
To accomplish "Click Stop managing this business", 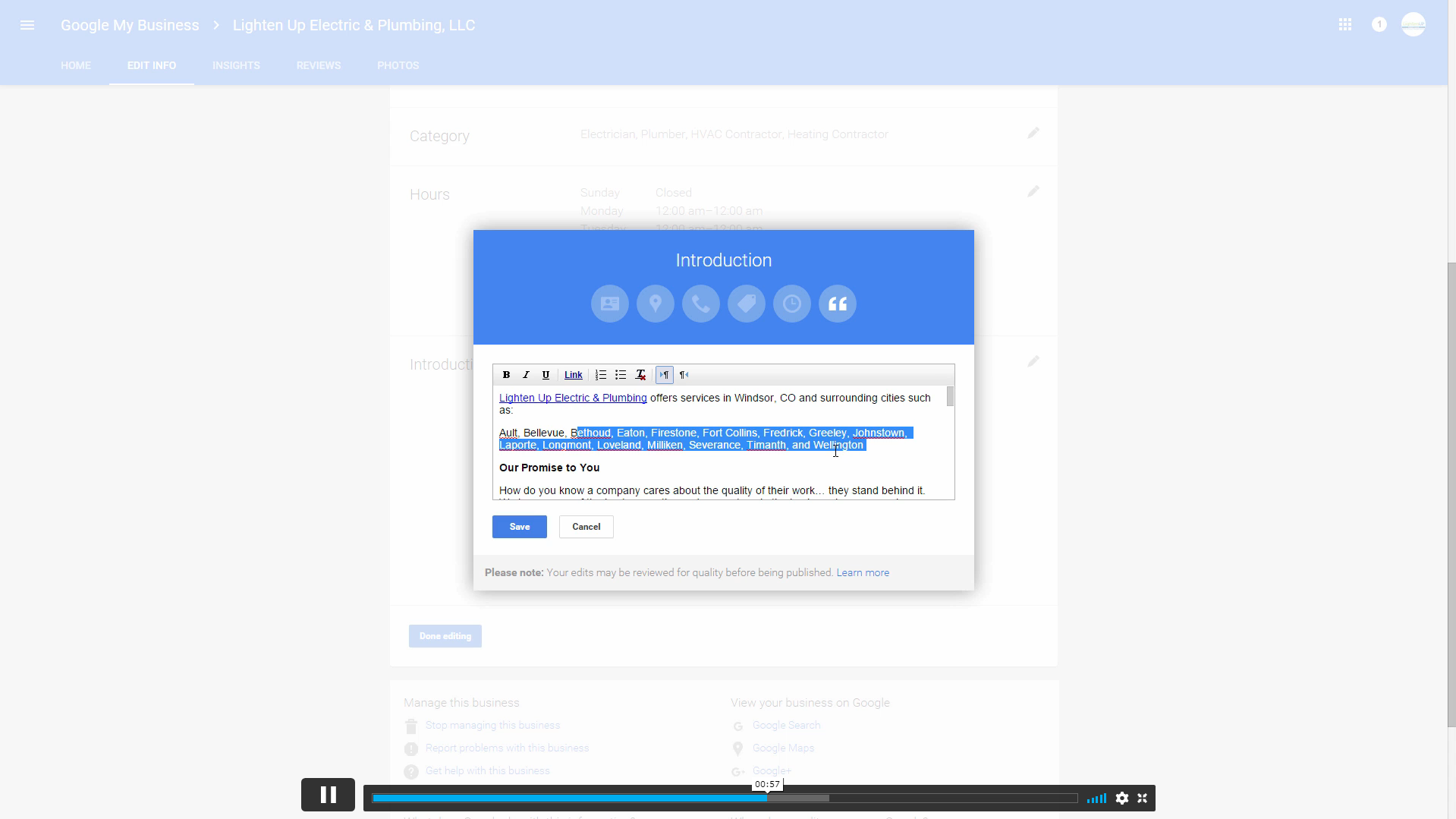I will [x=492, y=726].
